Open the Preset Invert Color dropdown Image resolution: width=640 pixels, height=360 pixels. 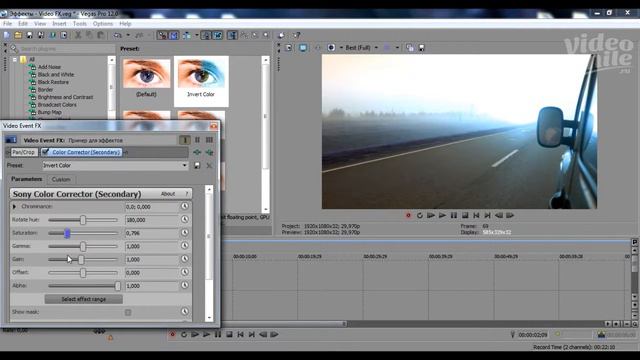(184, 165)
